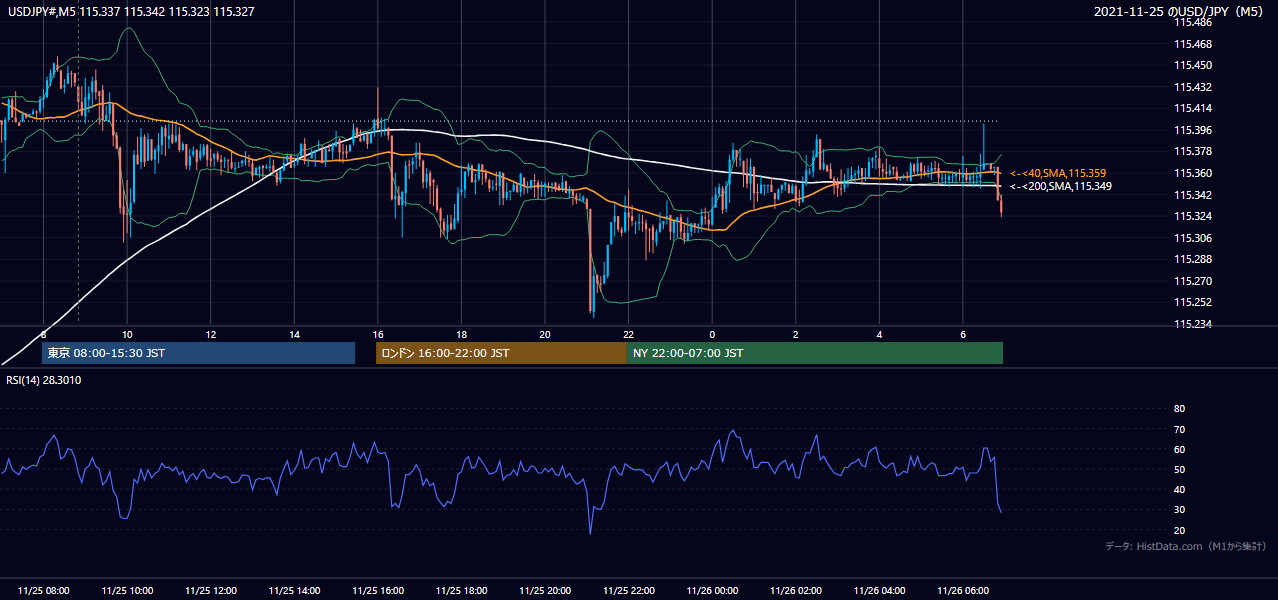
Task: Click the 11/26 02:00 time axis label
Action: [795, 591]
